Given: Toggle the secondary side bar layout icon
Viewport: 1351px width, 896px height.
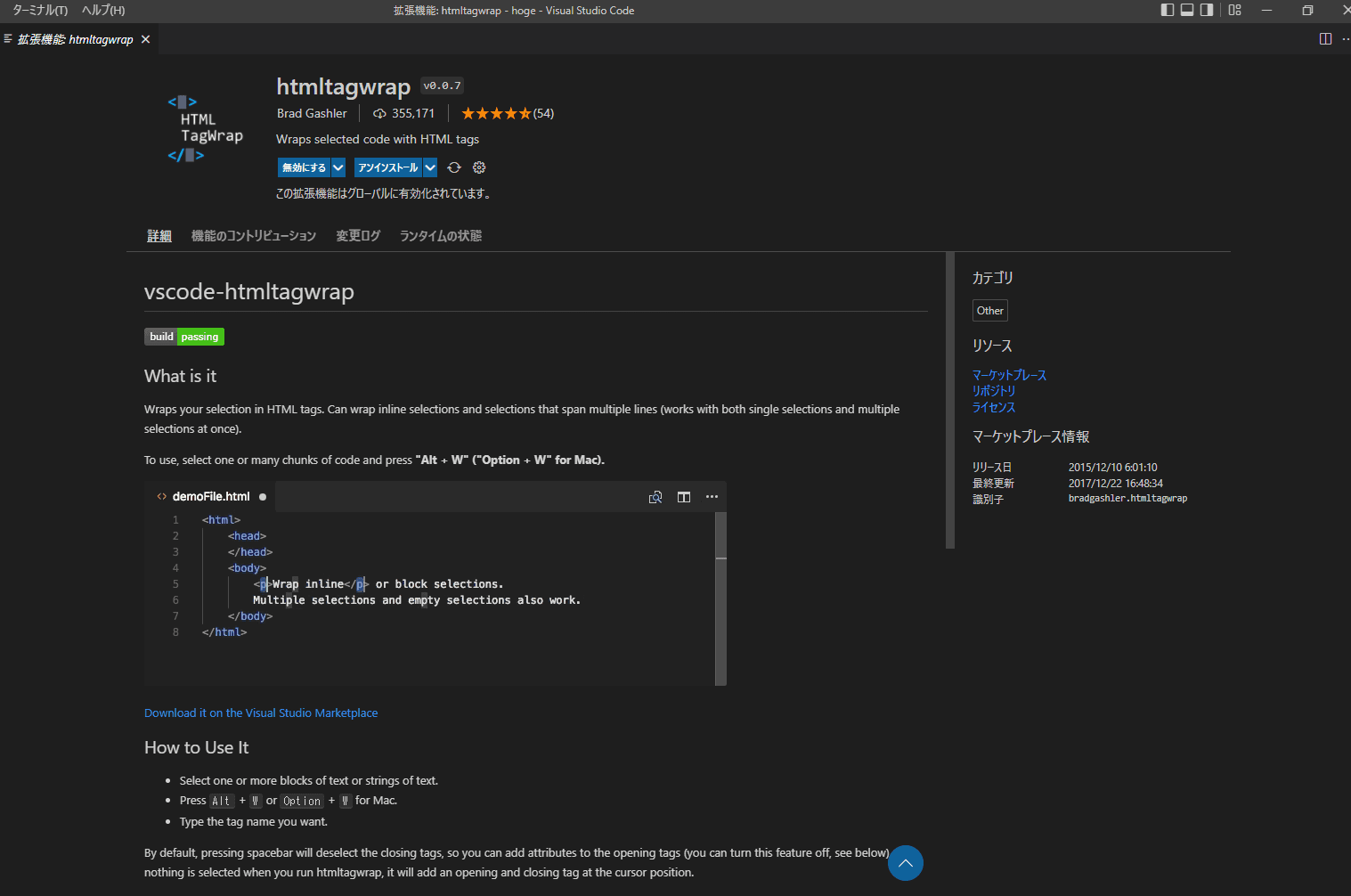Looking at the screenshot, I should pyautogui.click(x=1207, y=11).
